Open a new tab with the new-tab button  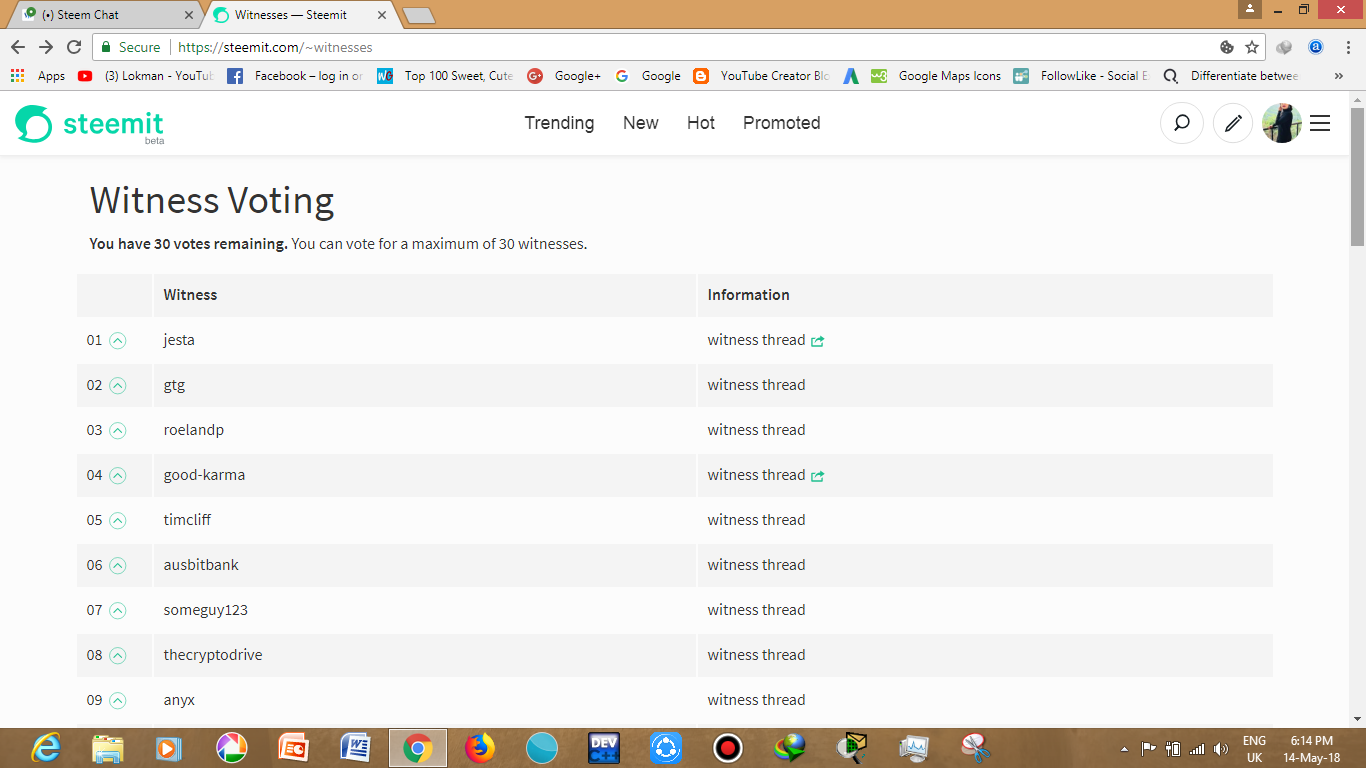[417, 15]
